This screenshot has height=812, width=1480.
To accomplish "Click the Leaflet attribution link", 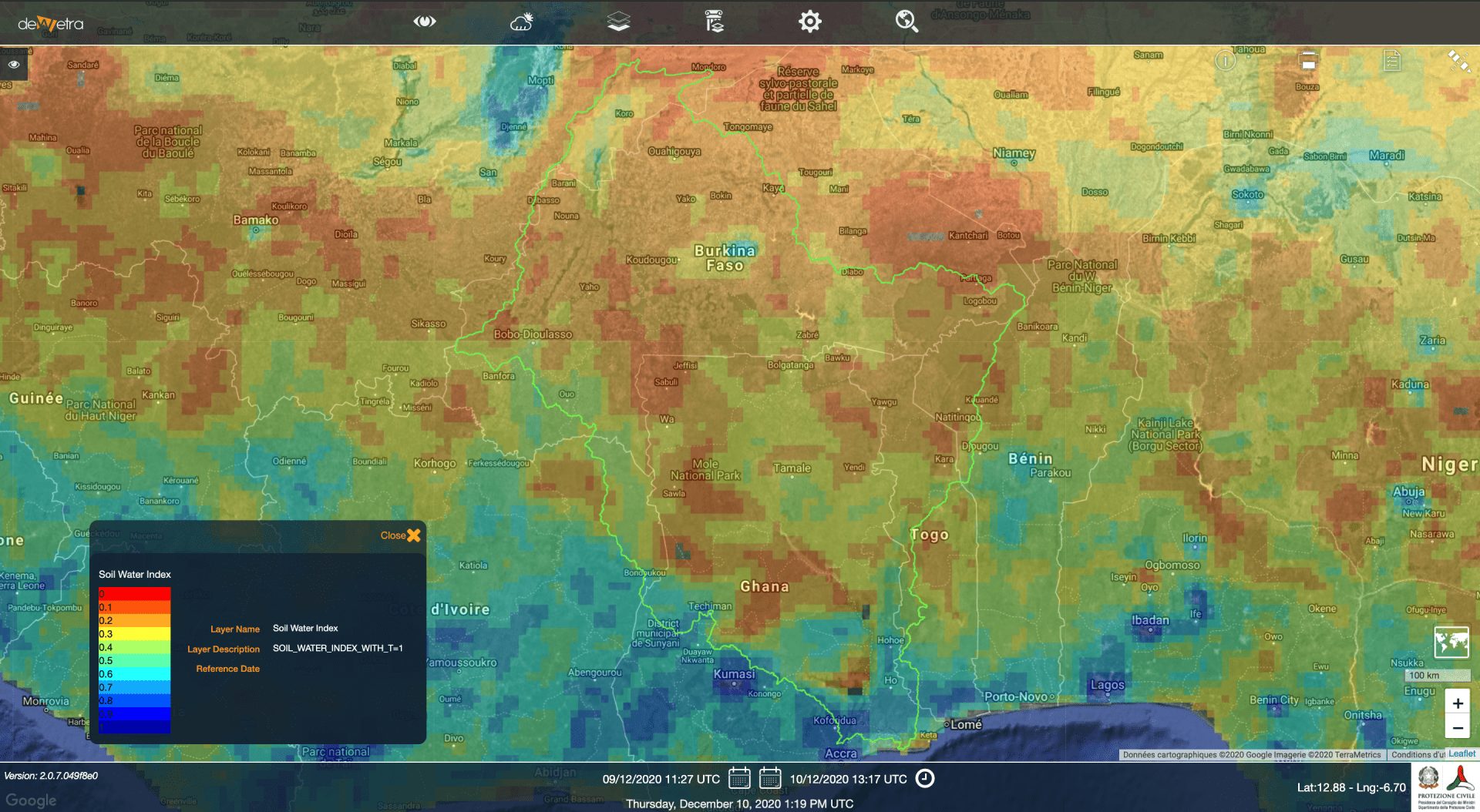I will pyautogui.click(x=1461, y=754).
